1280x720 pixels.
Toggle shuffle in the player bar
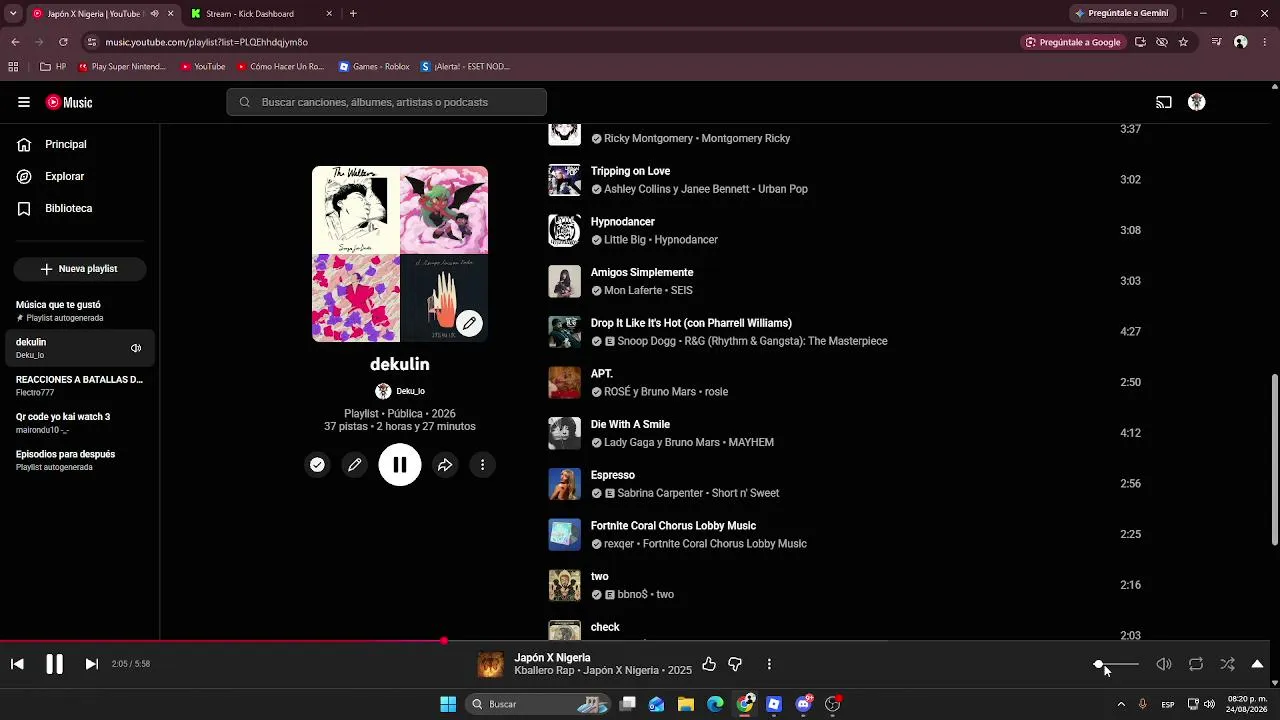pos(1228,664)
